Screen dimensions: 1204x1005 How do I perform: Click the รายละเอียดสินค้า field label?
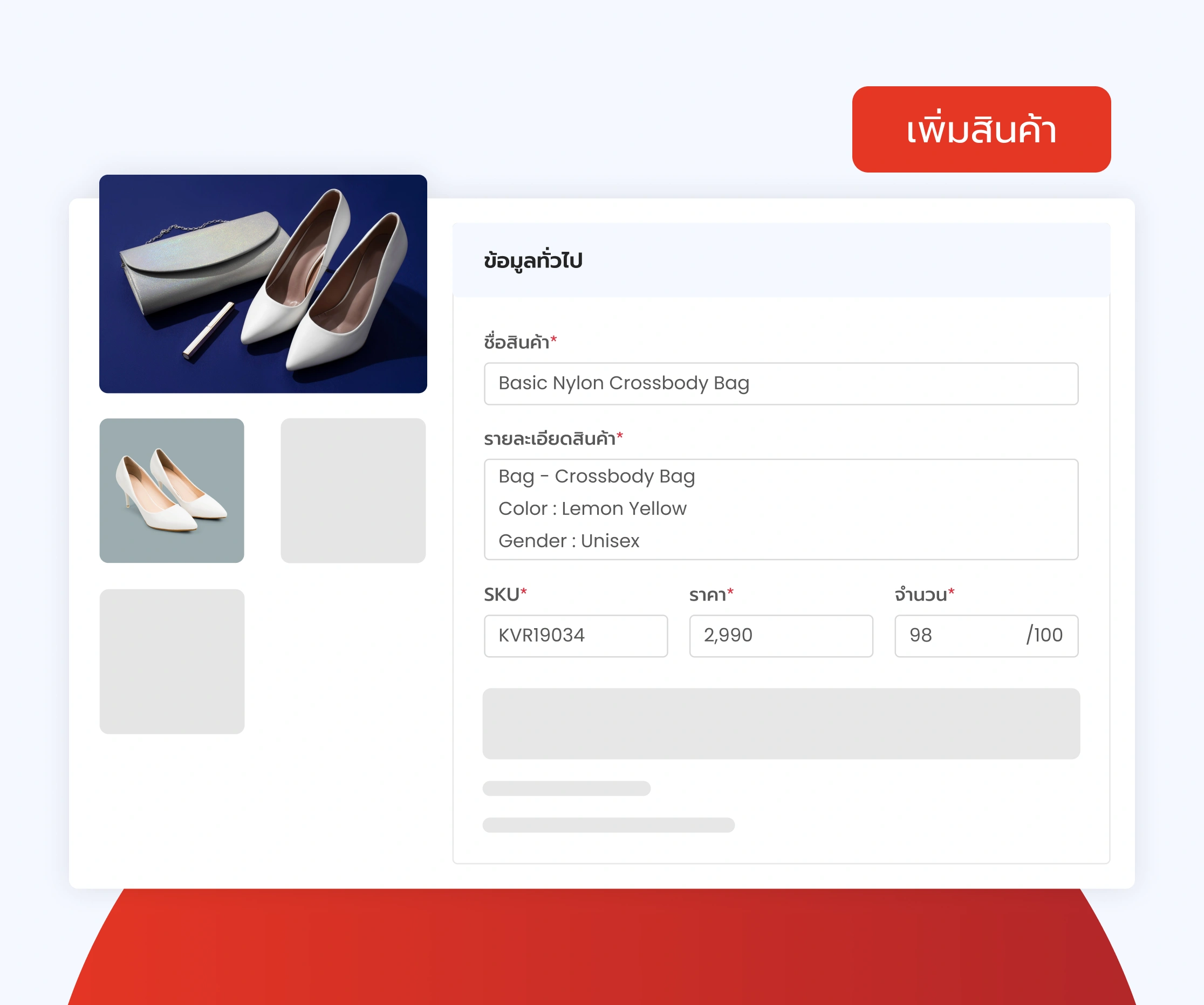[x=553, y=439]
